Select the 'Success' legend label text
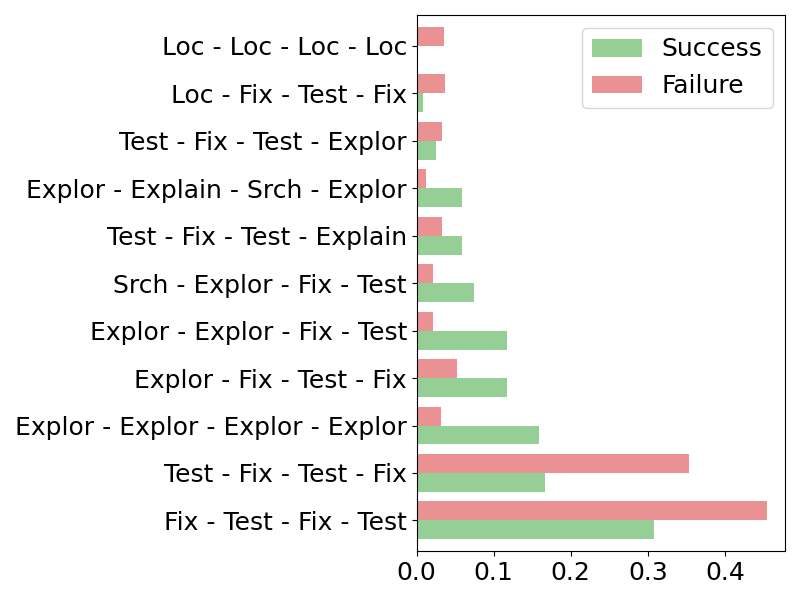Viewport: 800px width, 600px height. 711,48
